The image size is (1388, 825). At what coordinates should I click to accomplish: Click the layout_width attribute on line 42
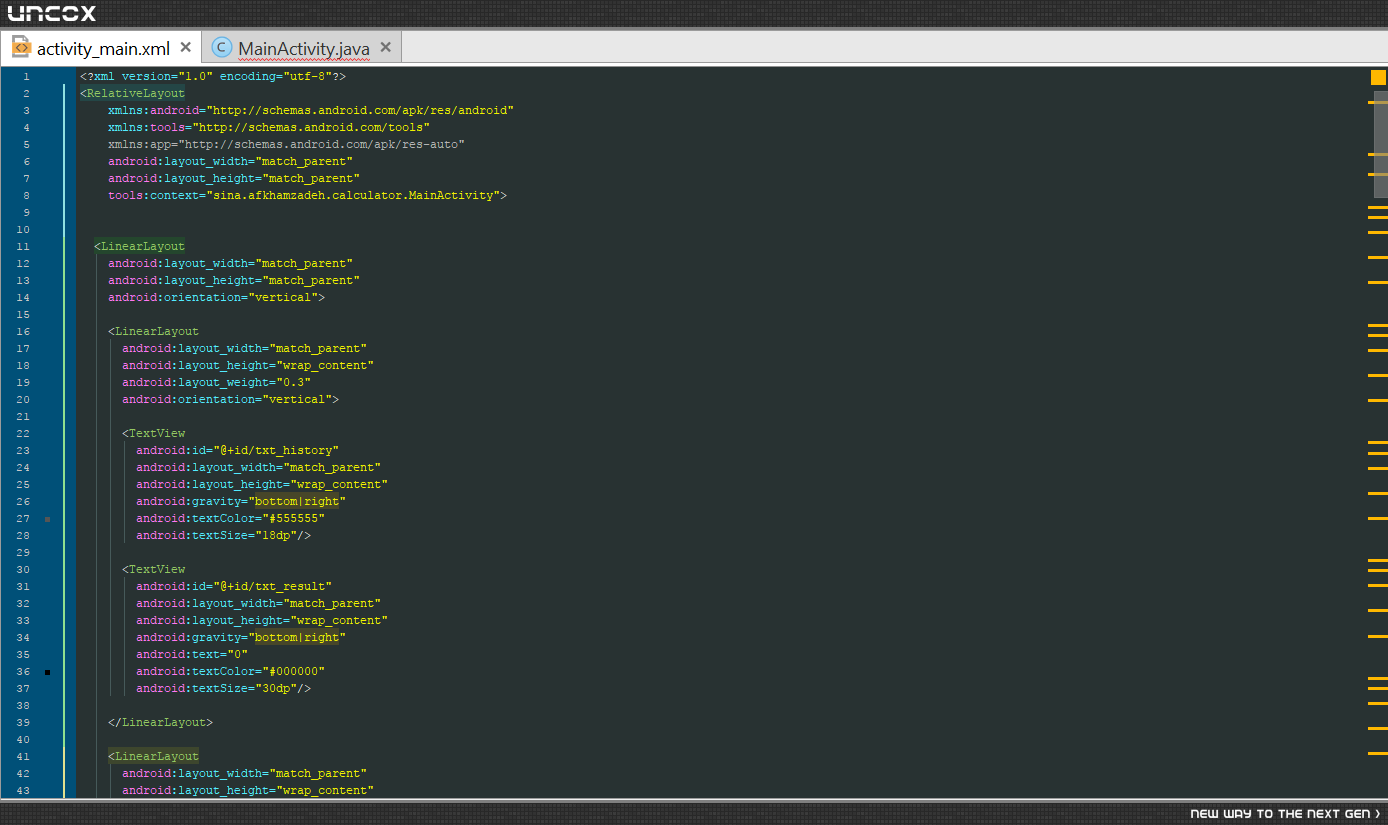244,773
